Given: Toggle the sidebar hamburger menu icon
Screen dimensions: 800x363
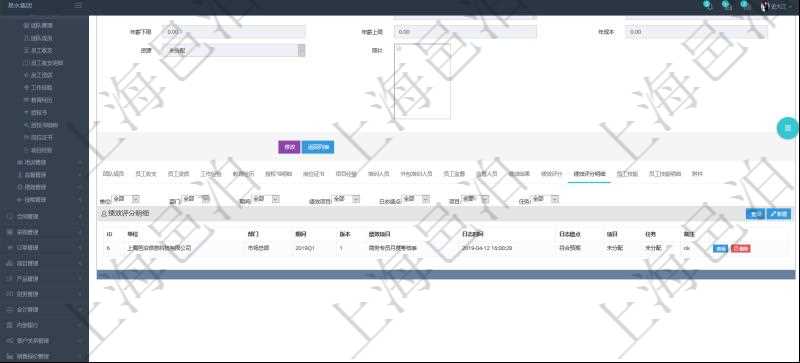Looking at the screenshot, I should [78, 6].
